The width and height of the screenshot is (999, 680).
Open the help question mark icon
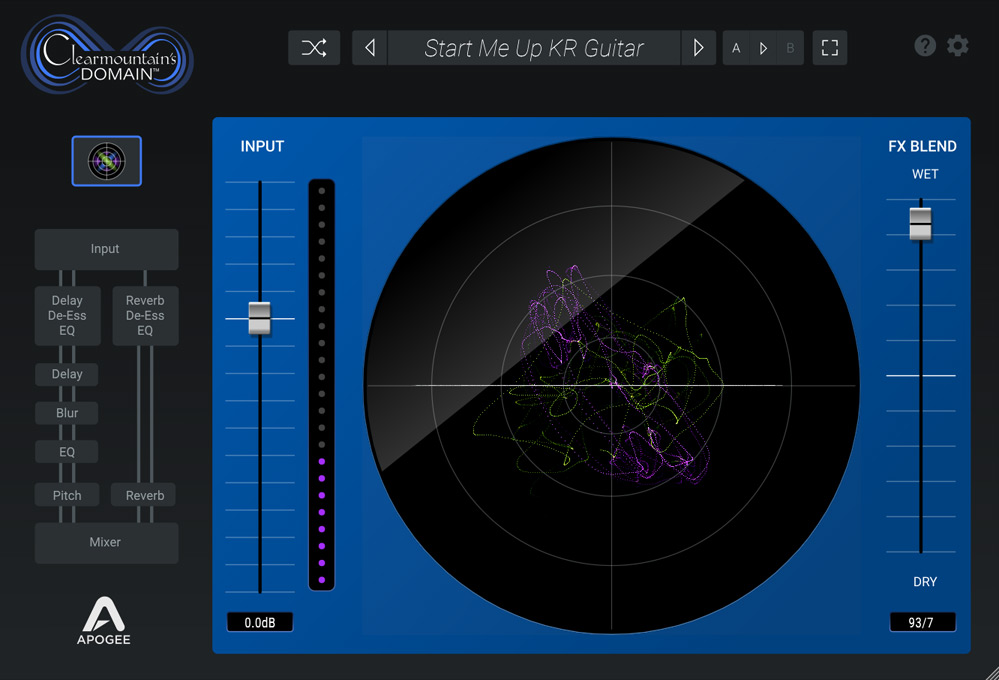tap(925, 46)
